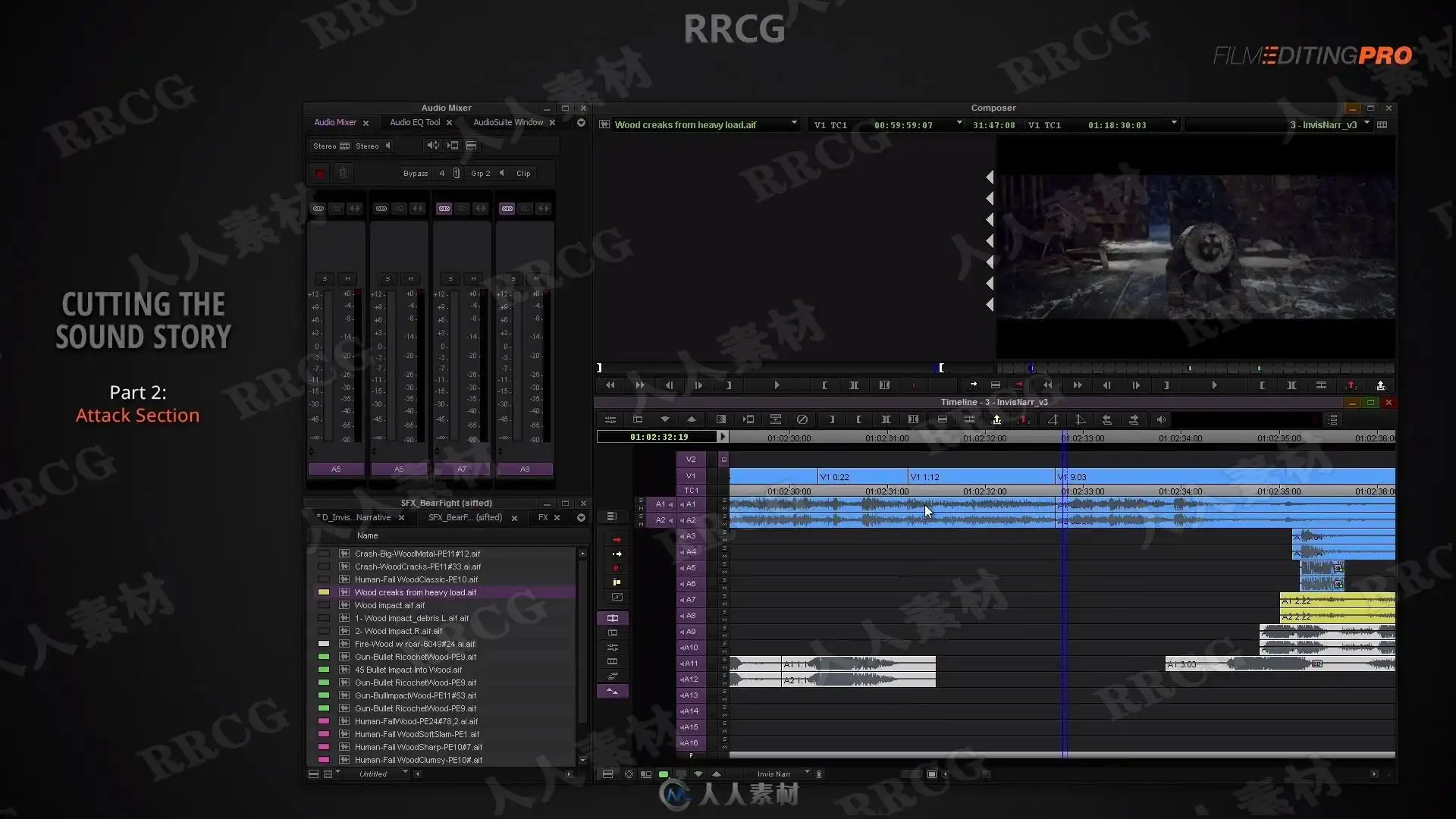Toggle the gang link on mixer channel A8
The image size is (1456, 819).
[507, 209]
